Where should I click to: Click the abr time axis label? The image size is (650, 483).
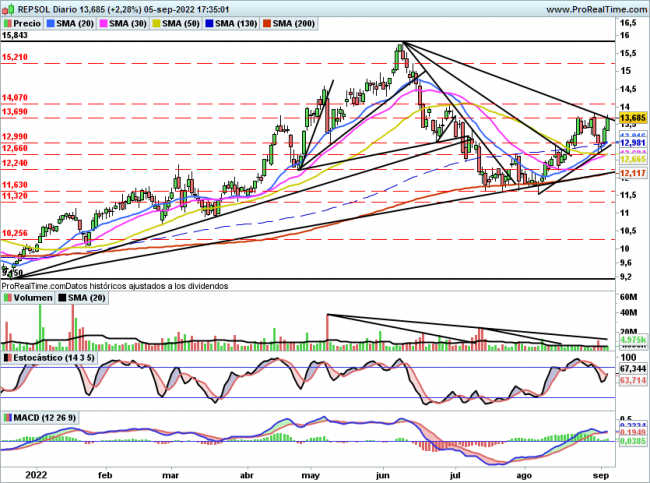247,475
